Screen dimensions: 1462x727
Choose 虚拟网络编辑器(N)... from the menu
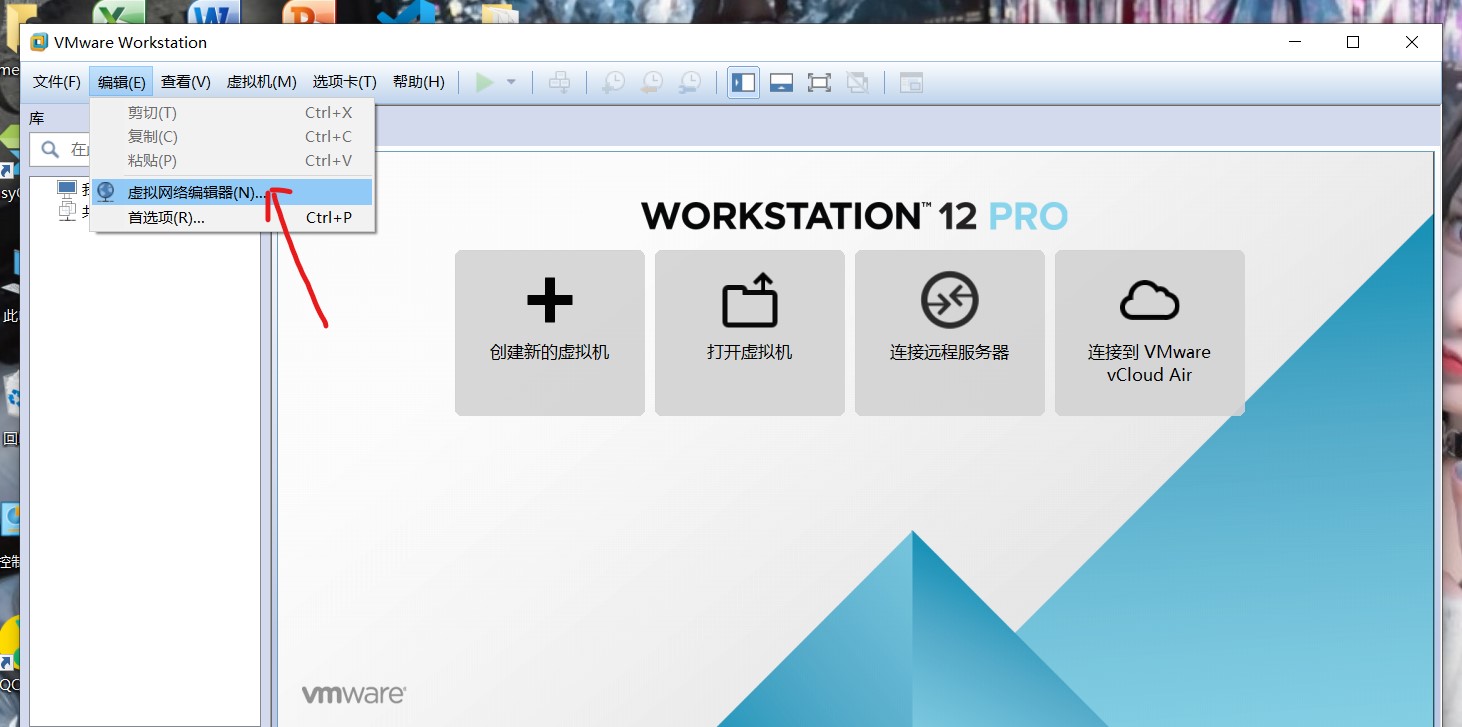pos(232,192)
